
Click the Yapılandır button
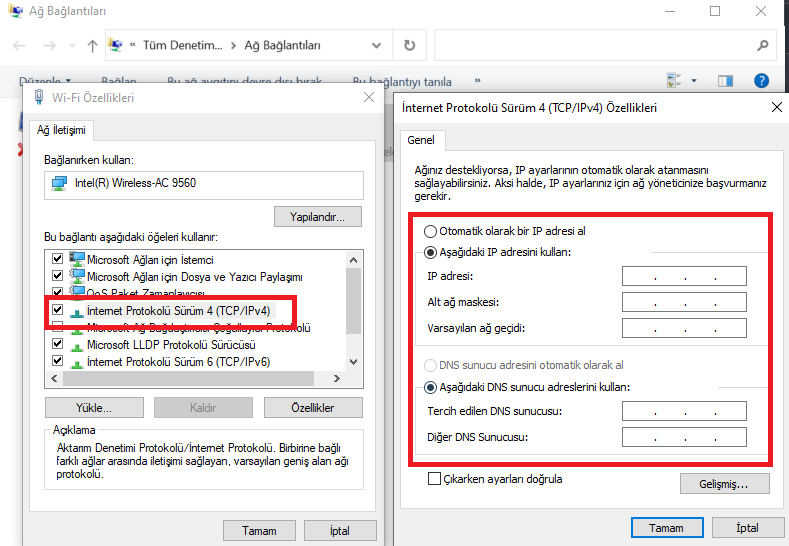pos(318,217)
